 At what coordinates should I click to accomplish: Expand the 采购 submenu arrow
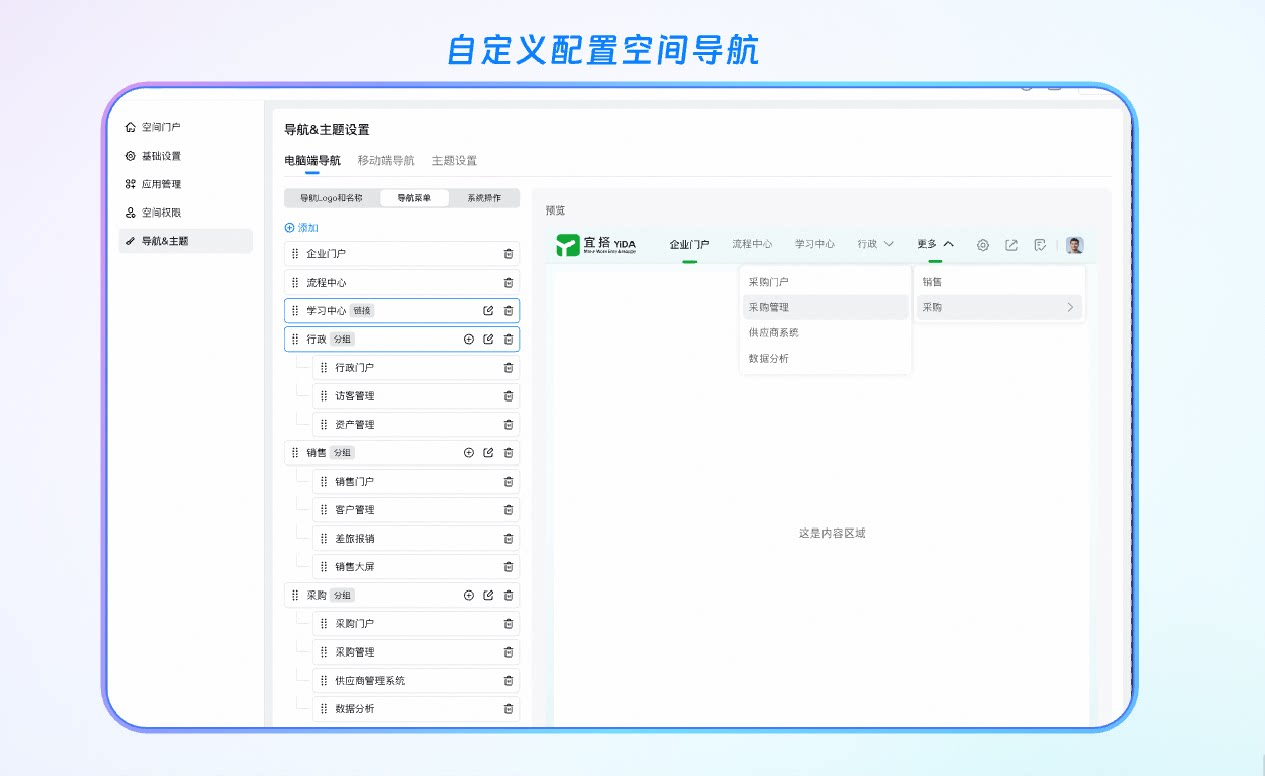point(1070,307)
